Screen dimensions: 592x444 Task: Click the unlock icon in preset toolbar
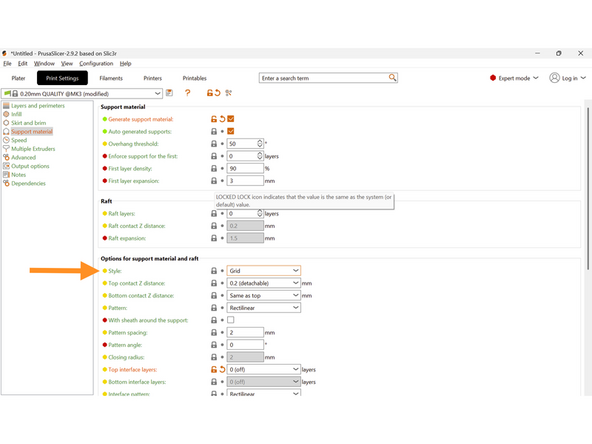pyautogui.click(x=210, y=93)
